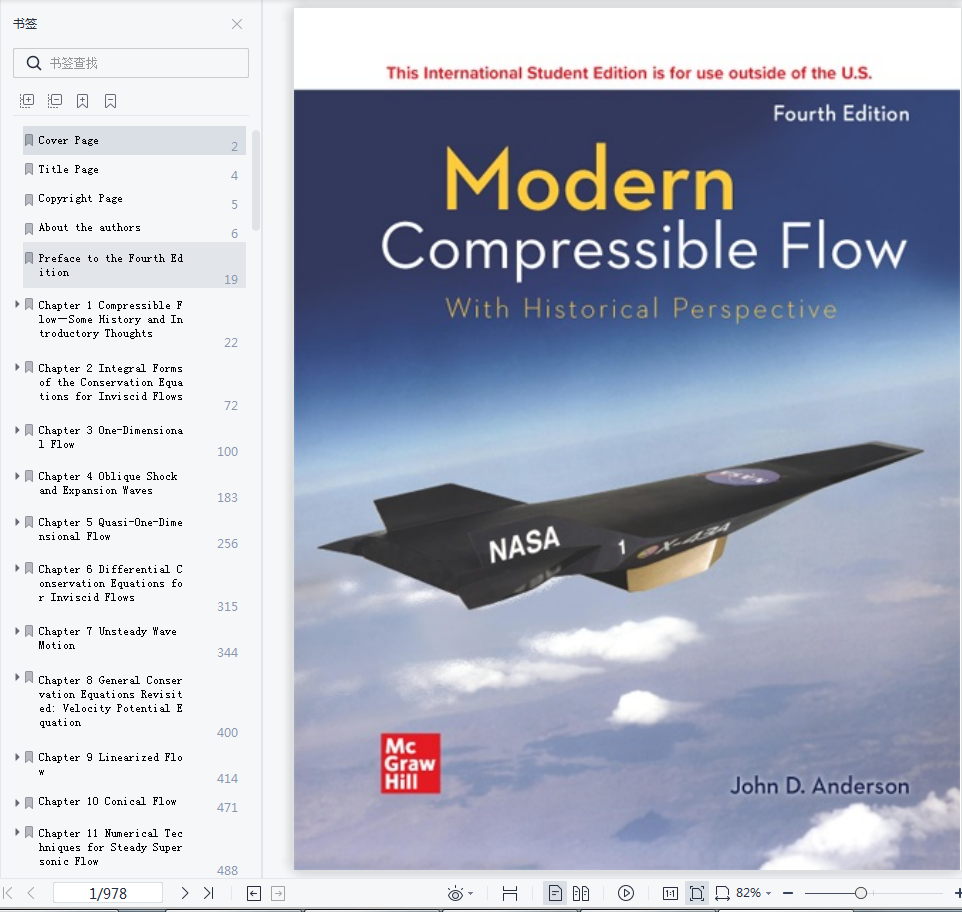The image size is (962, 912).
Task: Jump to Chapter 10 Conical Flow
Action: 107,802
